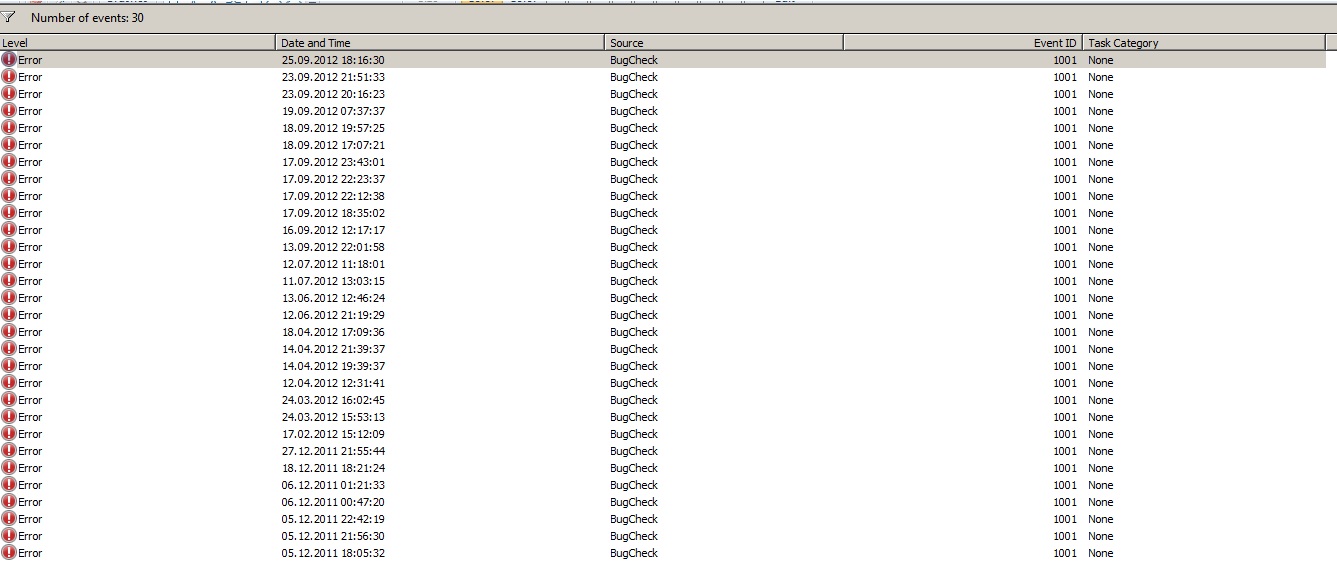Sort by Task Category column header
This screenshot has height=567, width=1337.
click(x=1205, y=43)
